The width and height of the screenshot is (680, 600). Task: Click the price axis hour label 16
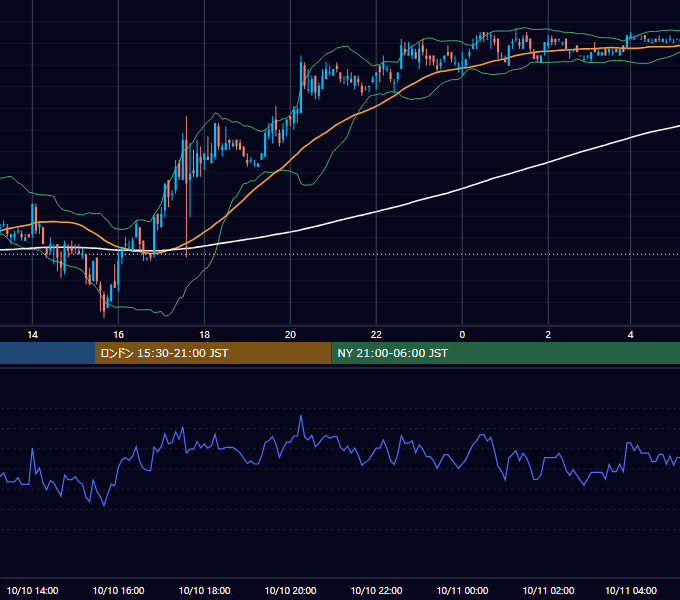coord(118,334)
